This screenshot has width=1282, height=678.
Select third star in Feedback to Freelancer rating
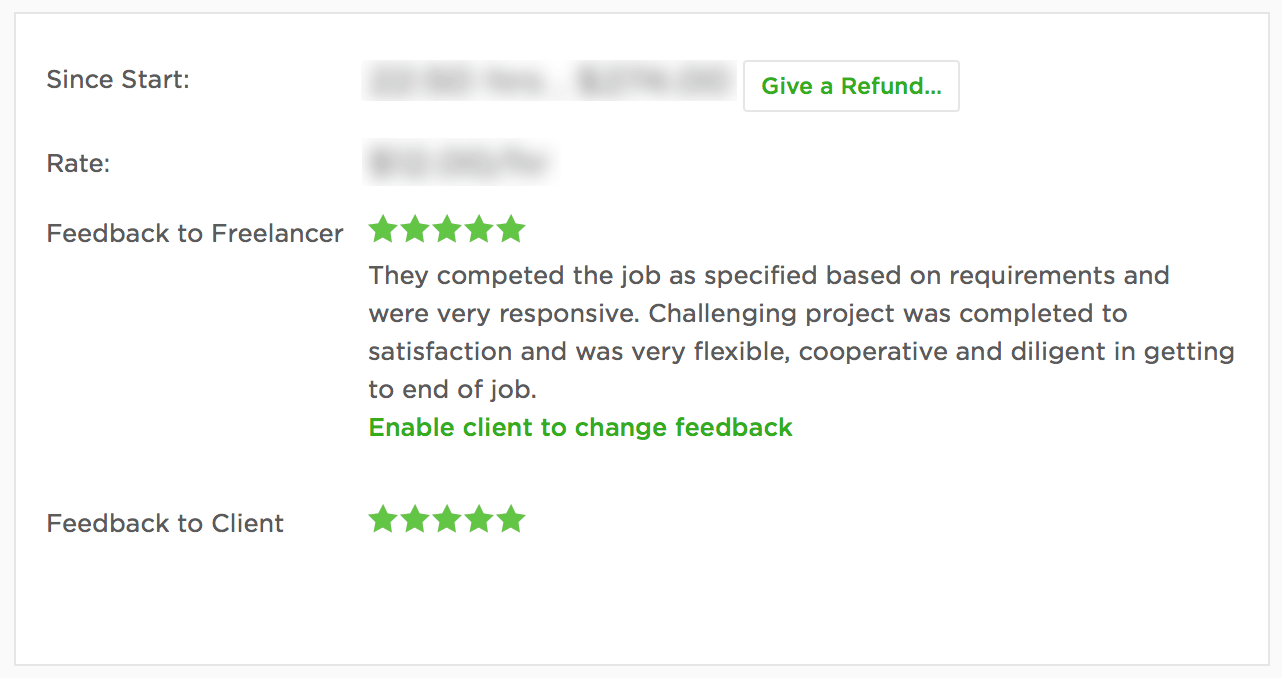coord(447,229)
